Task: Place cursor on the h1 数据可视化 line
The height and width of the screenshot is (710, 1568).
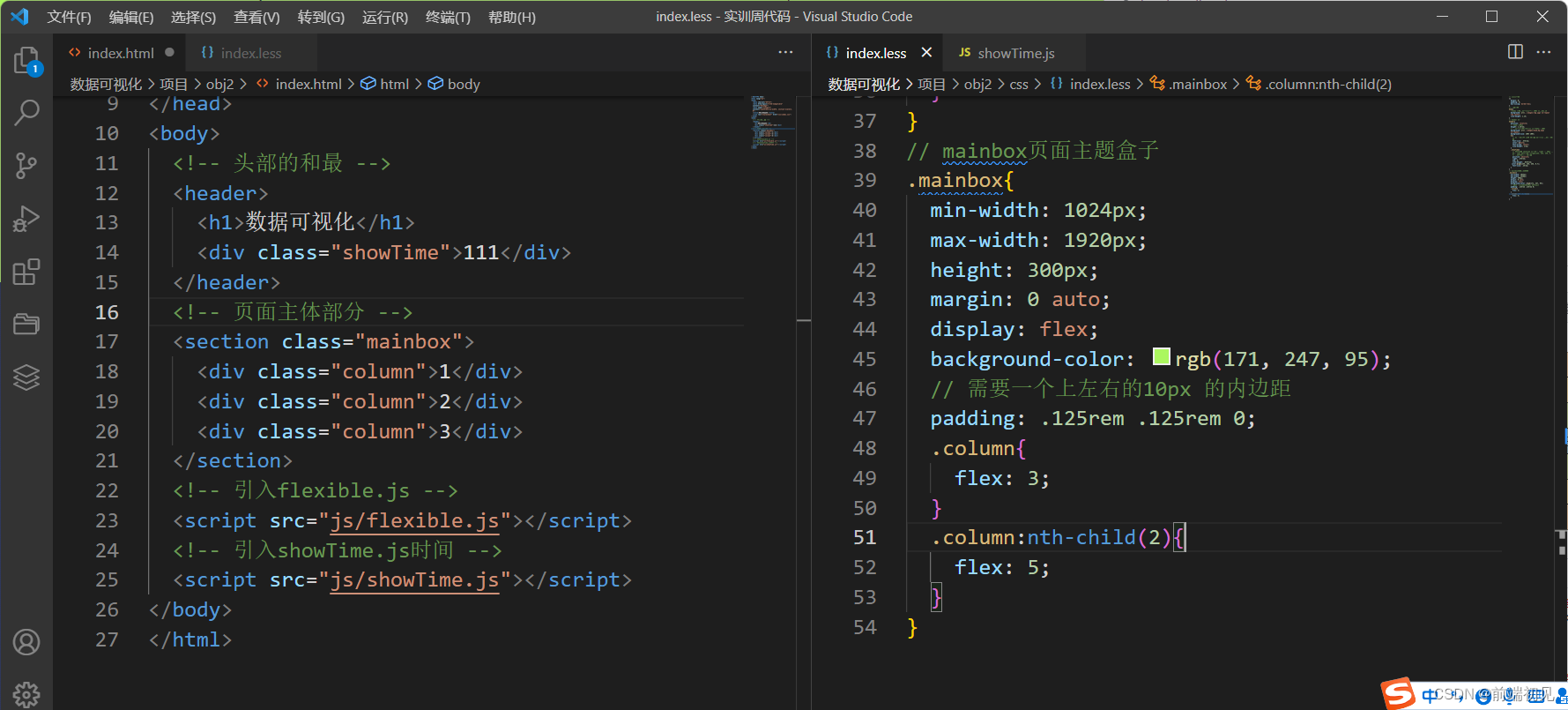Action: click(306, 222)
